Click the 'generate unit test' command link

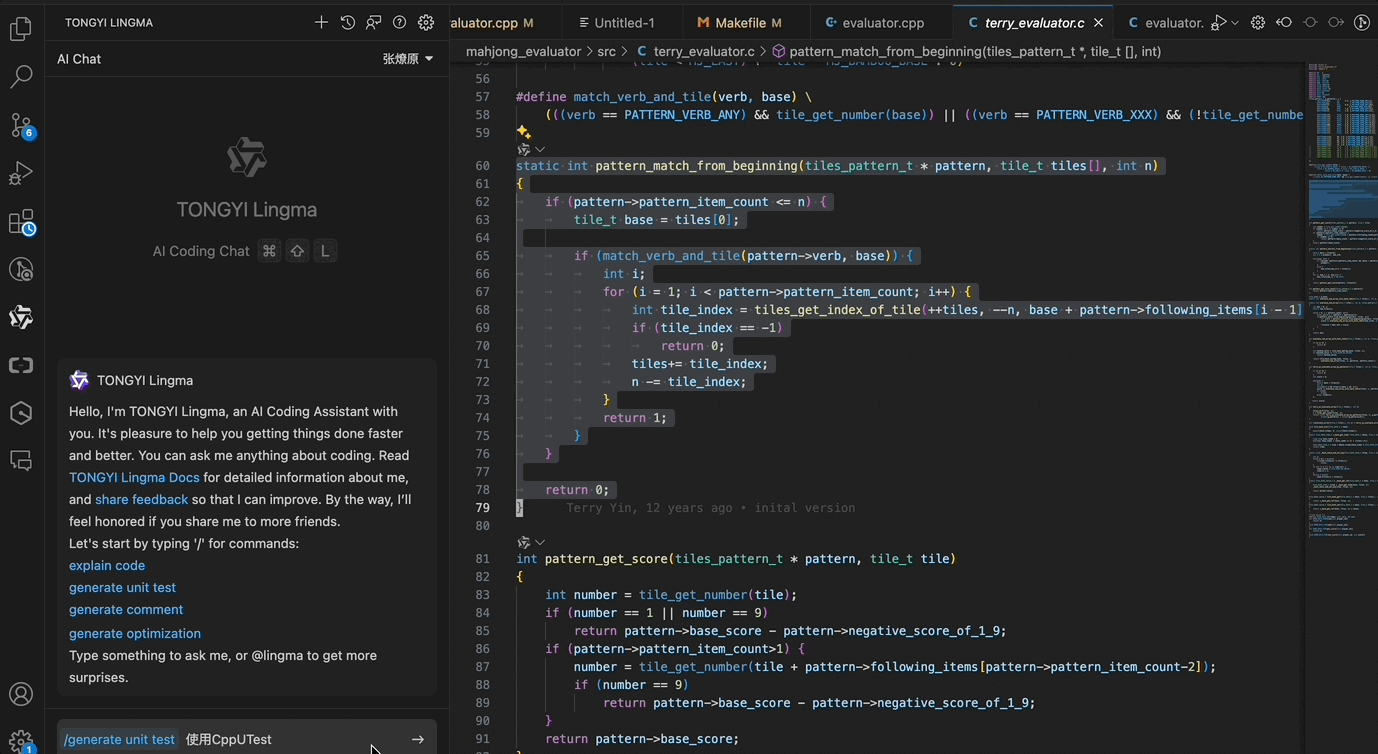point(122,587)
